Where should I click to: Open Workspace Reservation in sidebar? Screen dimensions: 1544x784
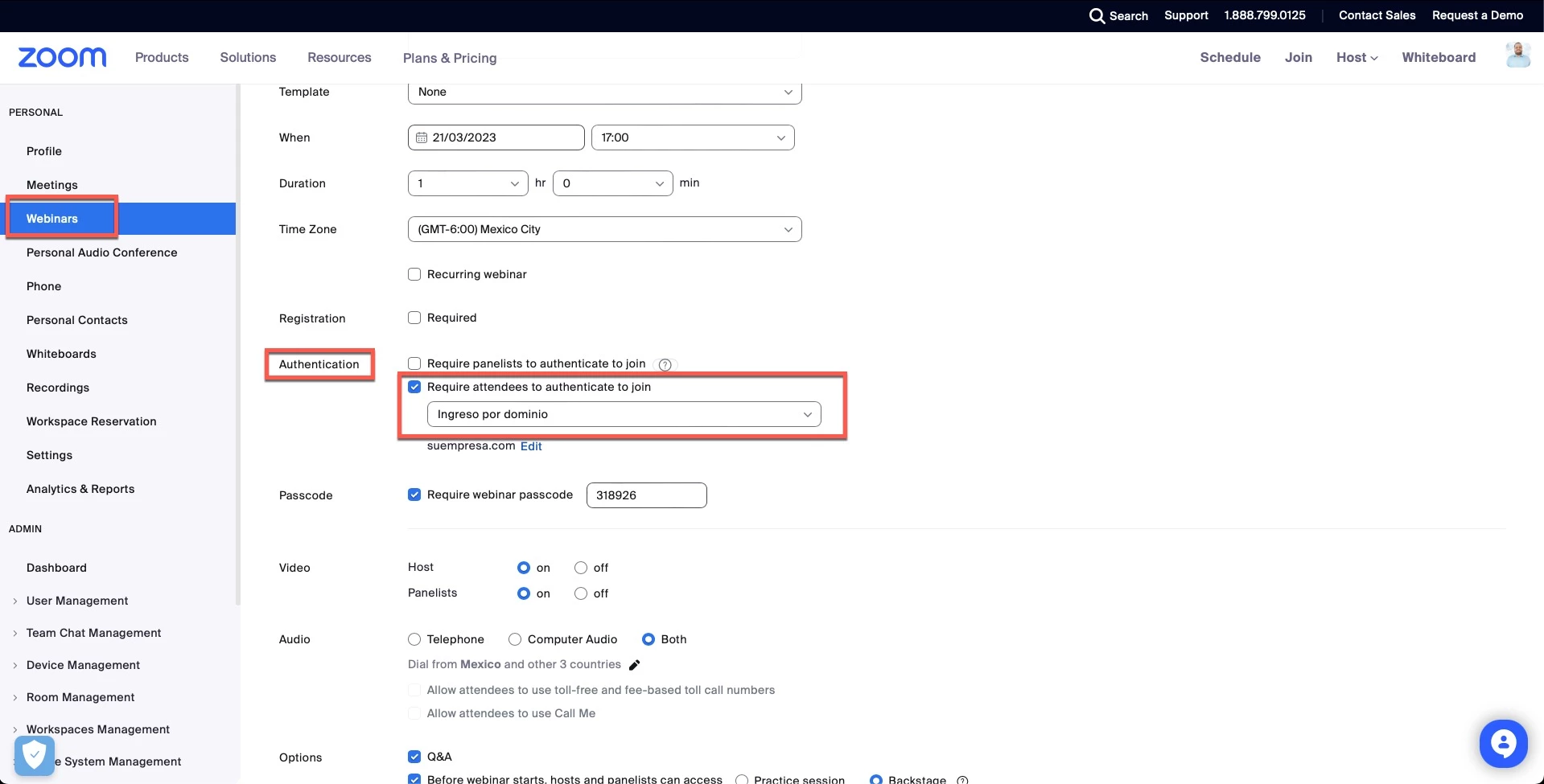[92, 421]
